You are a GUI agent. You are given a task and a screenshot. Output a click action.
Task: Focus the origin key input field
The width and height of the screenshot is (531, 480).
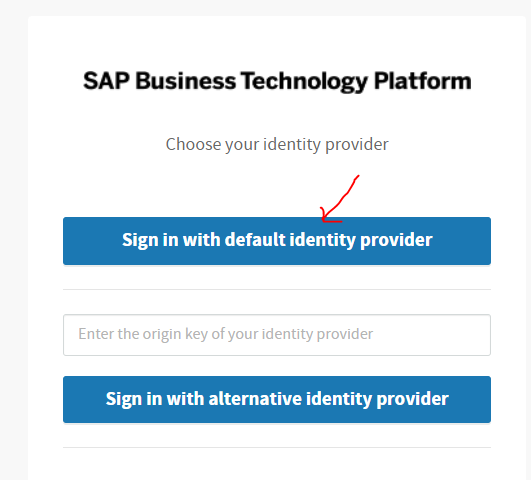[277, 335]
